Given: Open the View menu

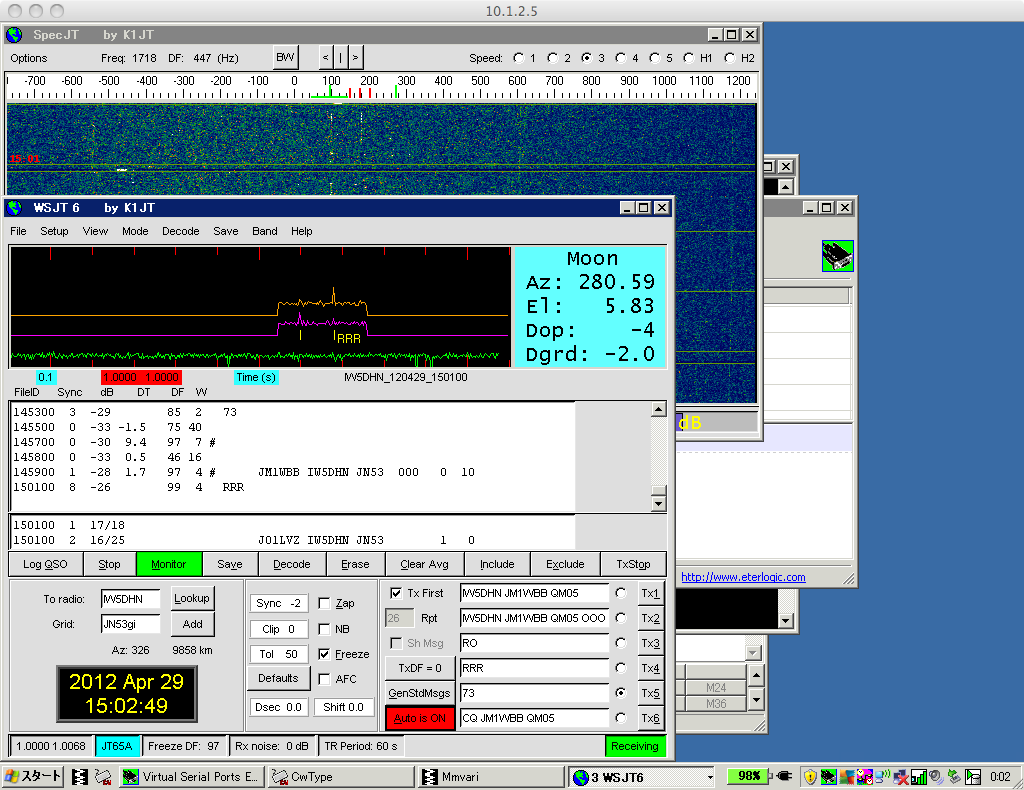Looking at the screenshot, I should pyautogui.click(x=95, y=231).
